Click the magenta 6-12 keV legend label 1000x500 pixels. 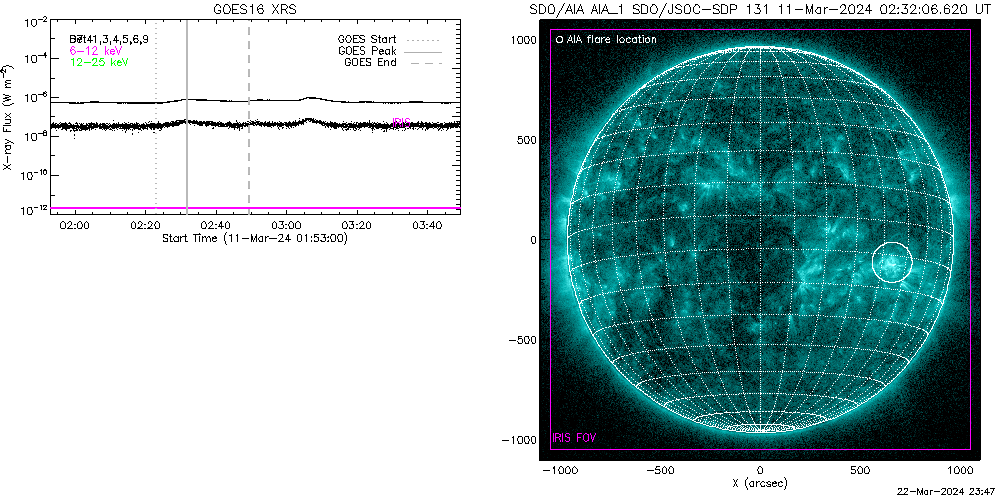tap(96, 50)
